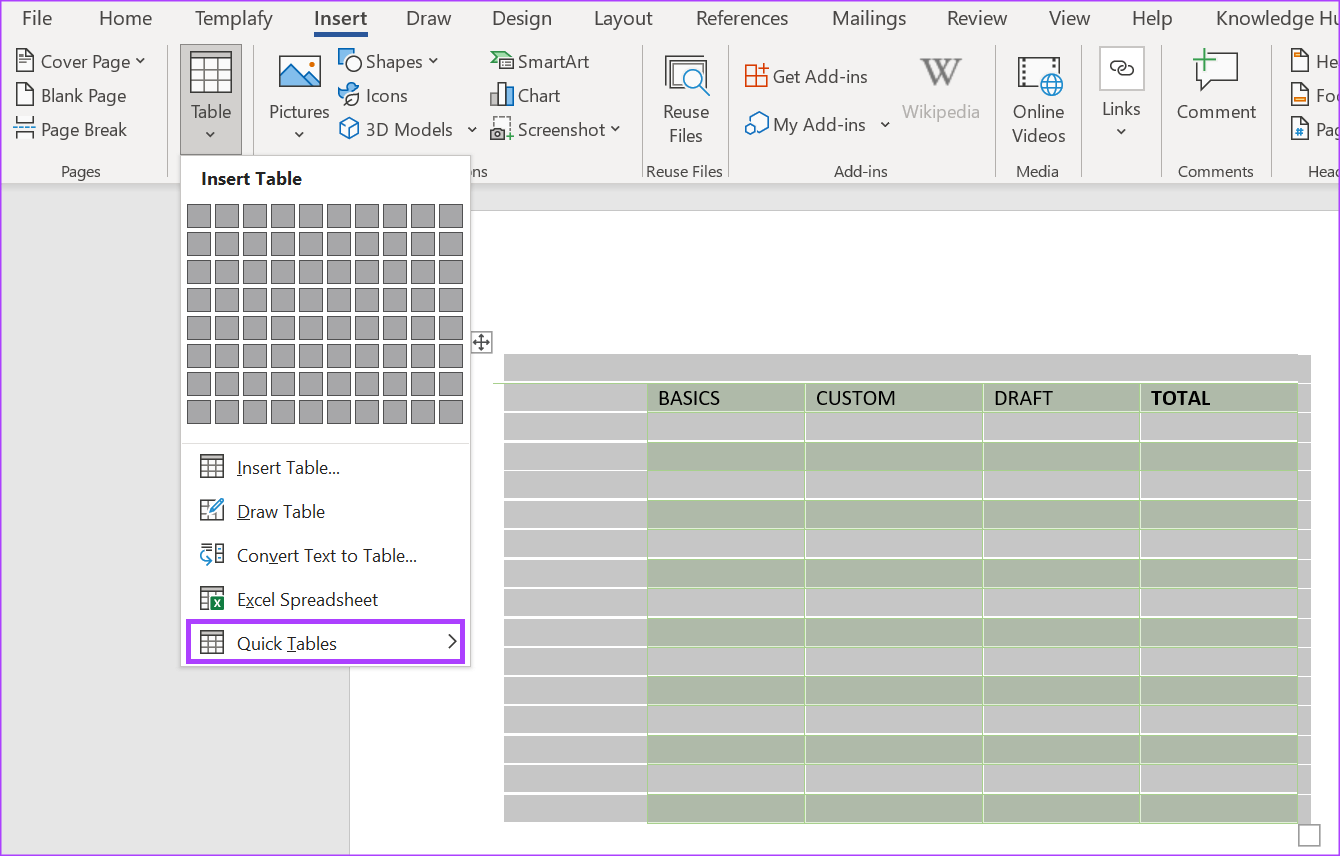
Task: Select Draw Table menu option
Action: point(280,512)
